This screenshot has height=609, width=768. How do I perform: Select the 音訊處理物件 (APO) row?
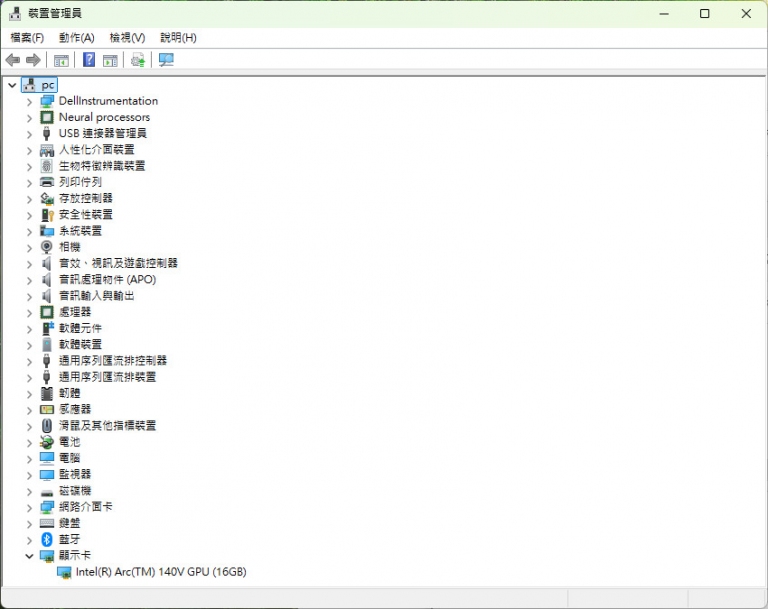click(107, 280)
